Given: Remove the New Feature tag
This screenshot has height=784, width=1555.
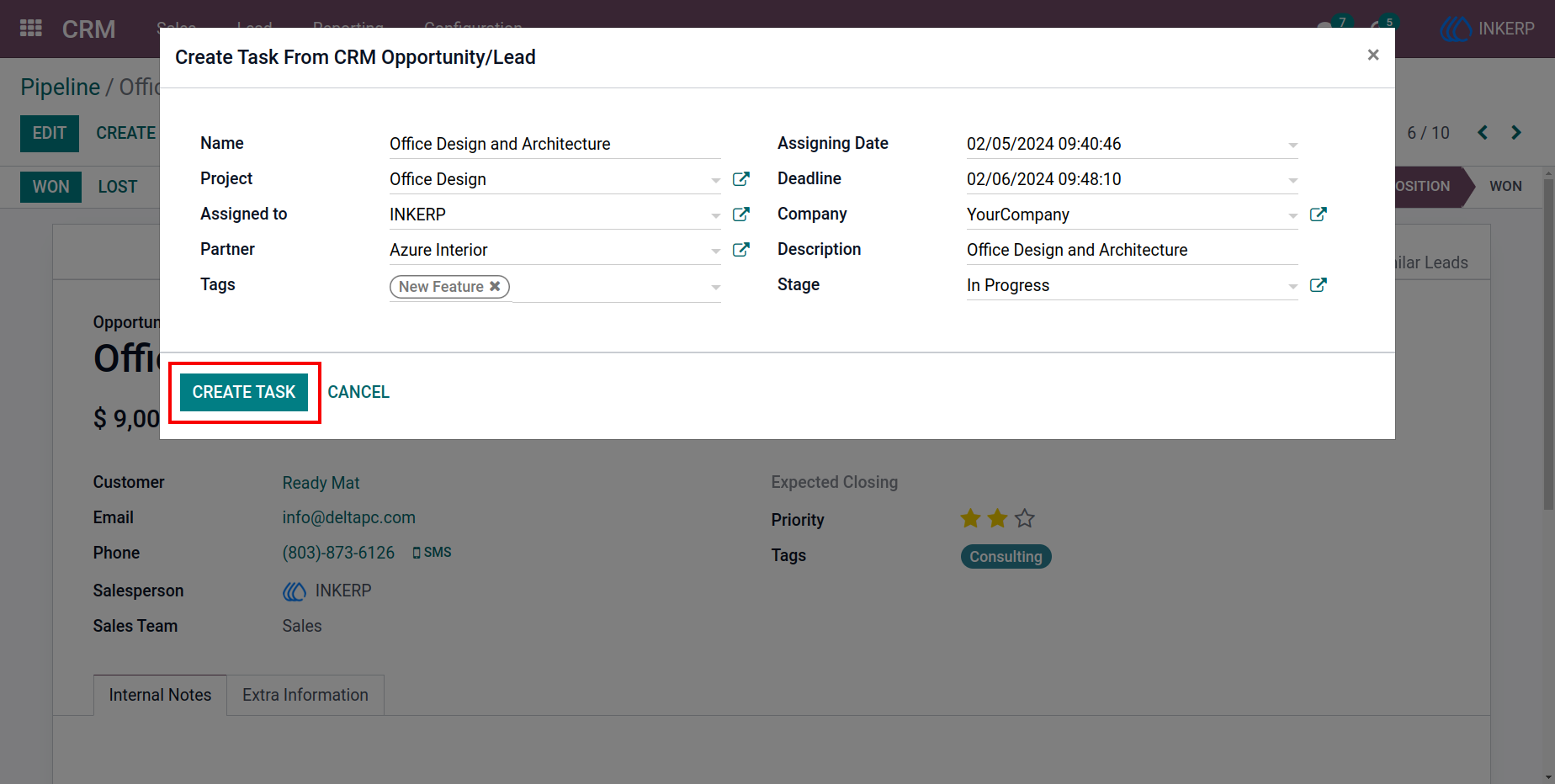Looking at the screenshot, I should coord(495,286).
